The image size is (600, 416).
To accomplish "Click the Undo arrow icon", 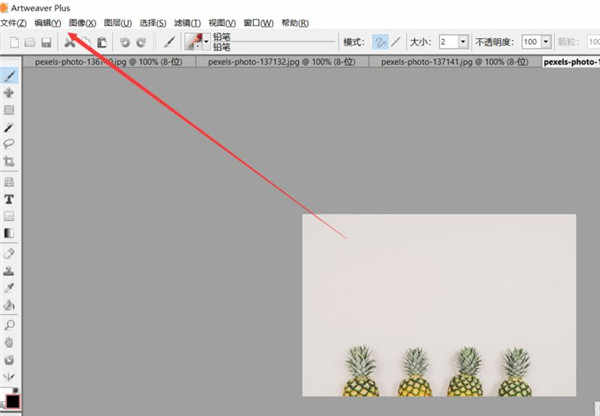I will [x=125, y=42].
